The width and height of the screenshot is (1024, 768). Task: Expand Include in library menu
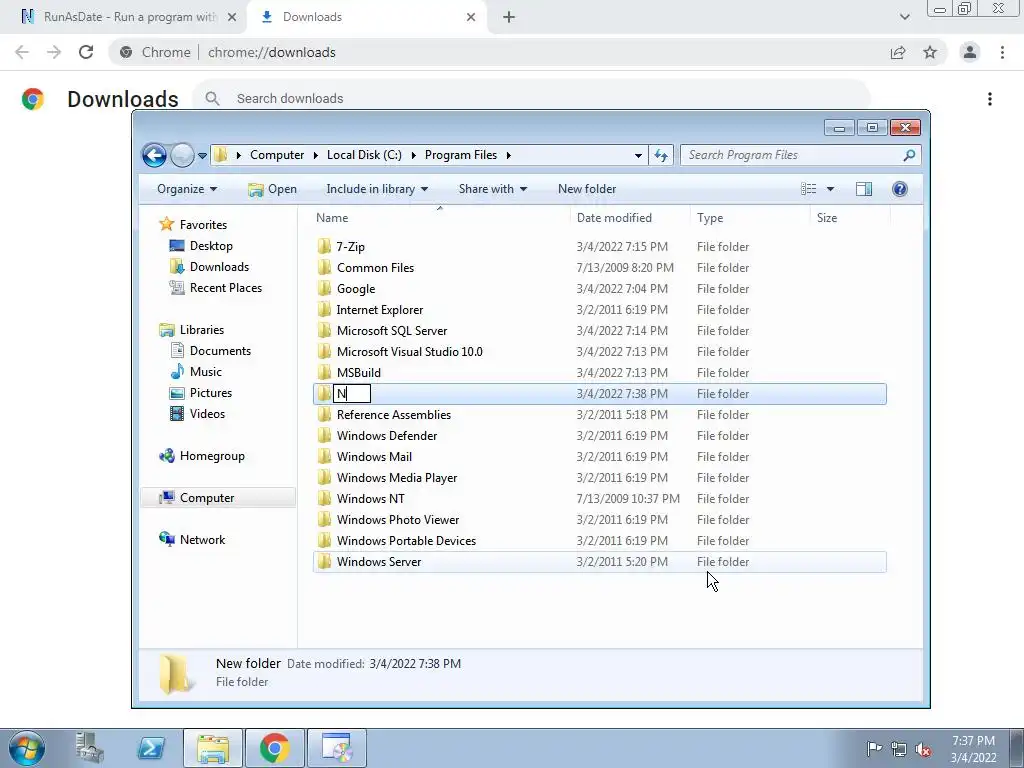[x=377, y=189]
